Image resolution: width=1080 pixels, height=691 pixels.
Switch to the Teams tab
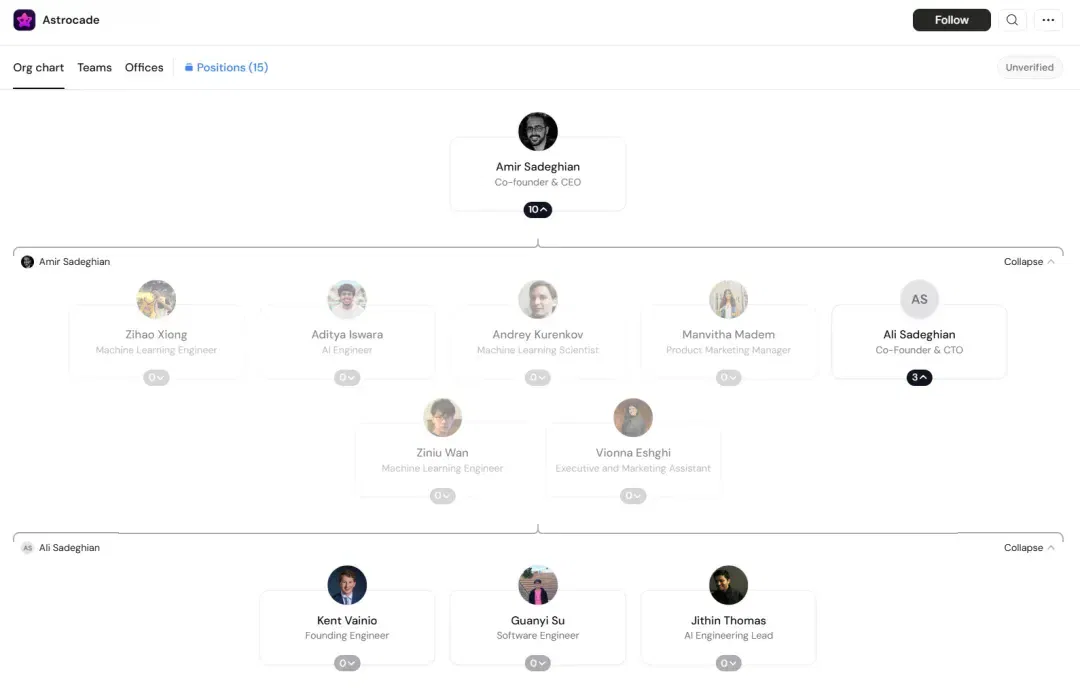tap(94, 68)
